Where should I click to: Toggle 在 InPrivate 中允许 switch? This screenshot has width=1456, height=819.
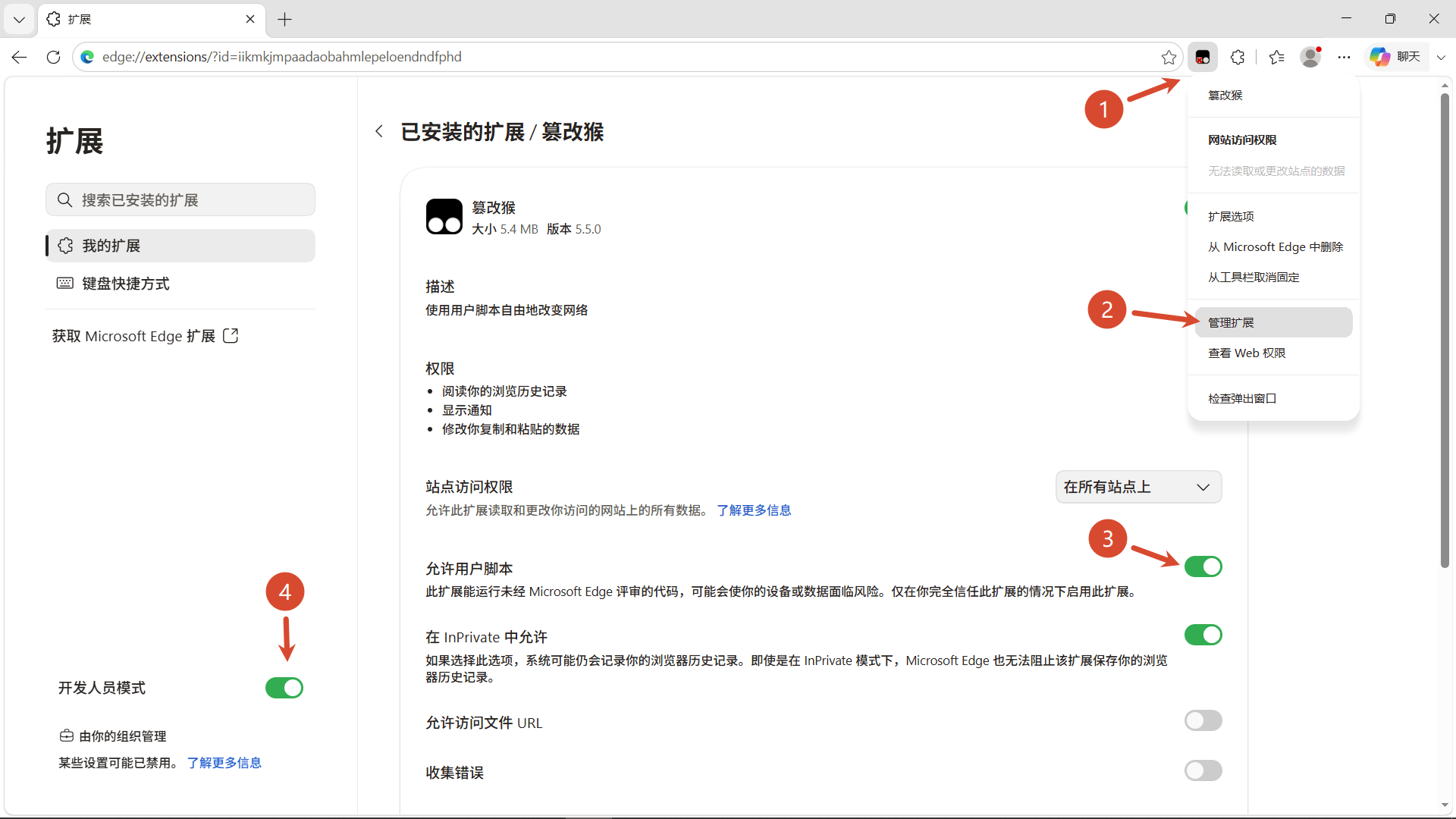pyautogui.click(x=1203, y=635)
